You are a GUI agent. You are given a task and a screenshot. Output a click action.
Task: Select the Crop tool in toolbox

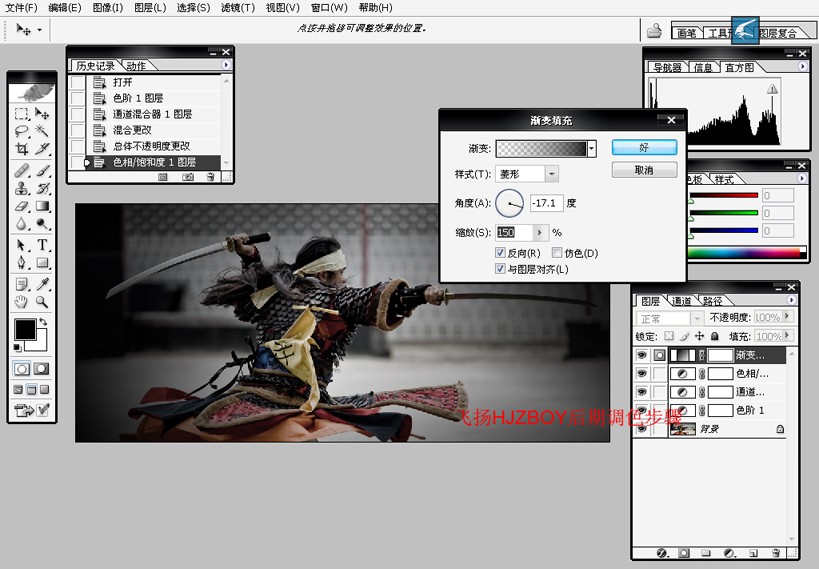22,148
